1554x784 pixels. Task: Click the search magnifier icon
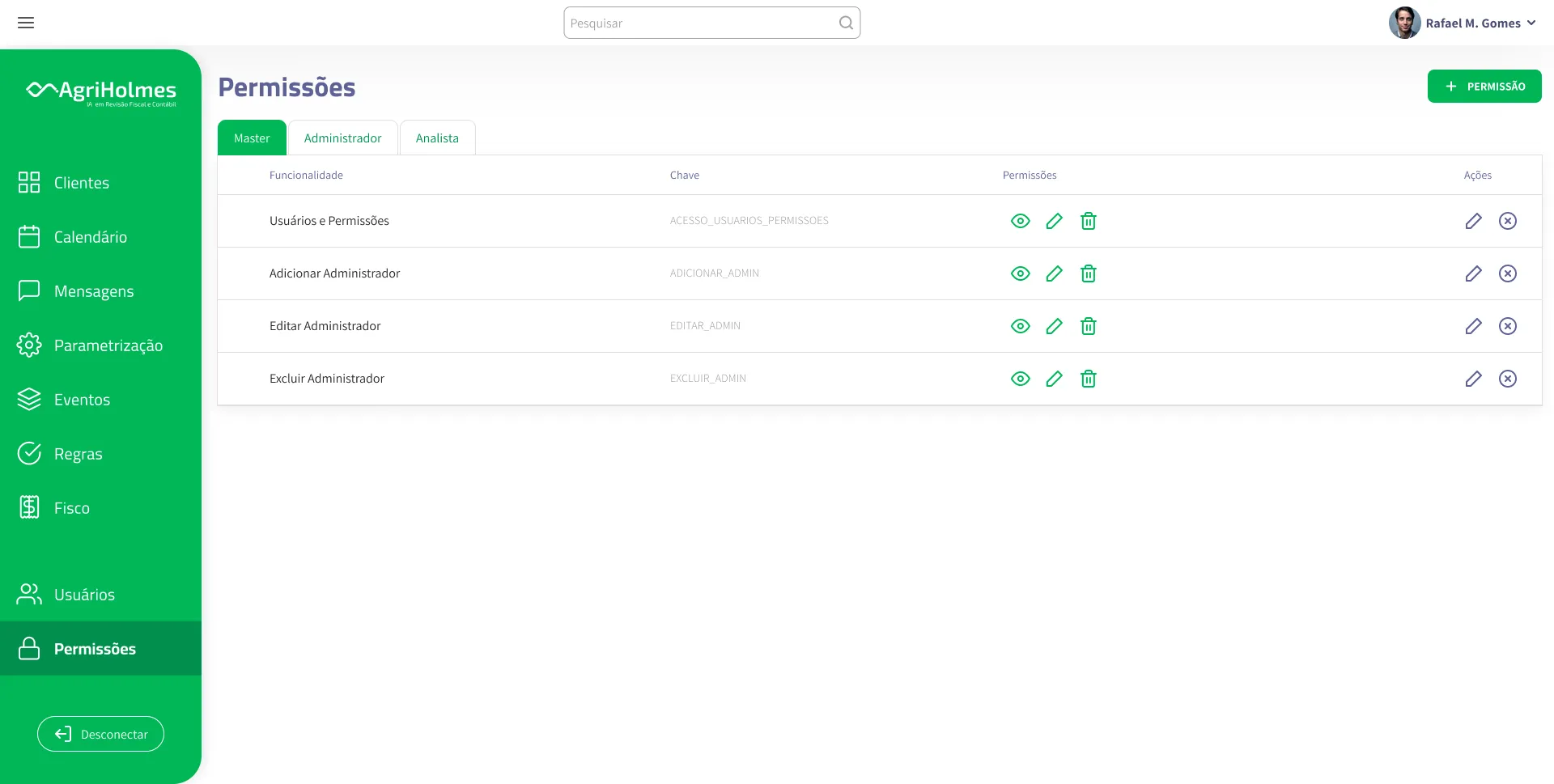point(846,23)
